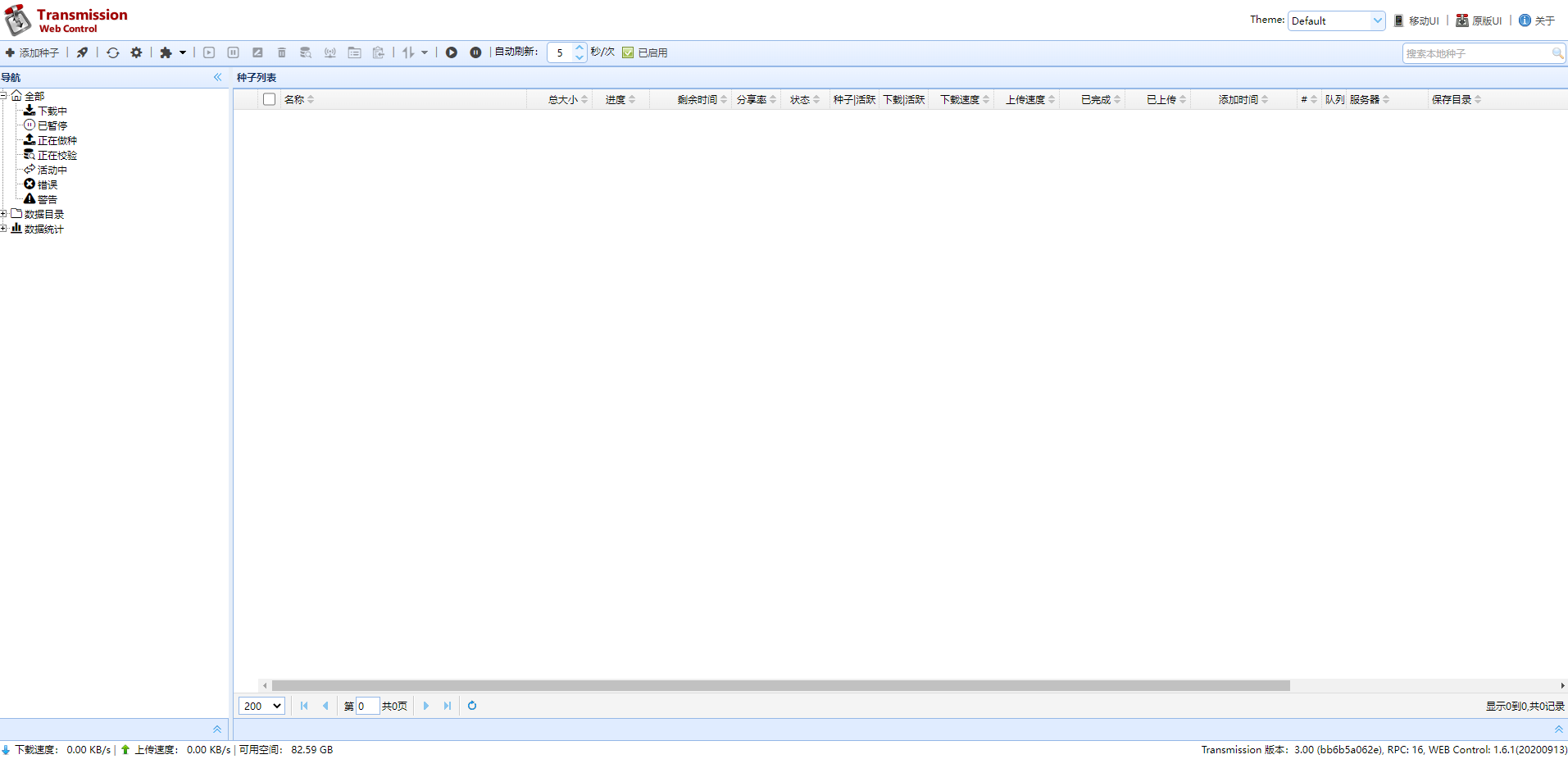
Task: Check the select-all checkbox in table header
Action: (269, 99)
